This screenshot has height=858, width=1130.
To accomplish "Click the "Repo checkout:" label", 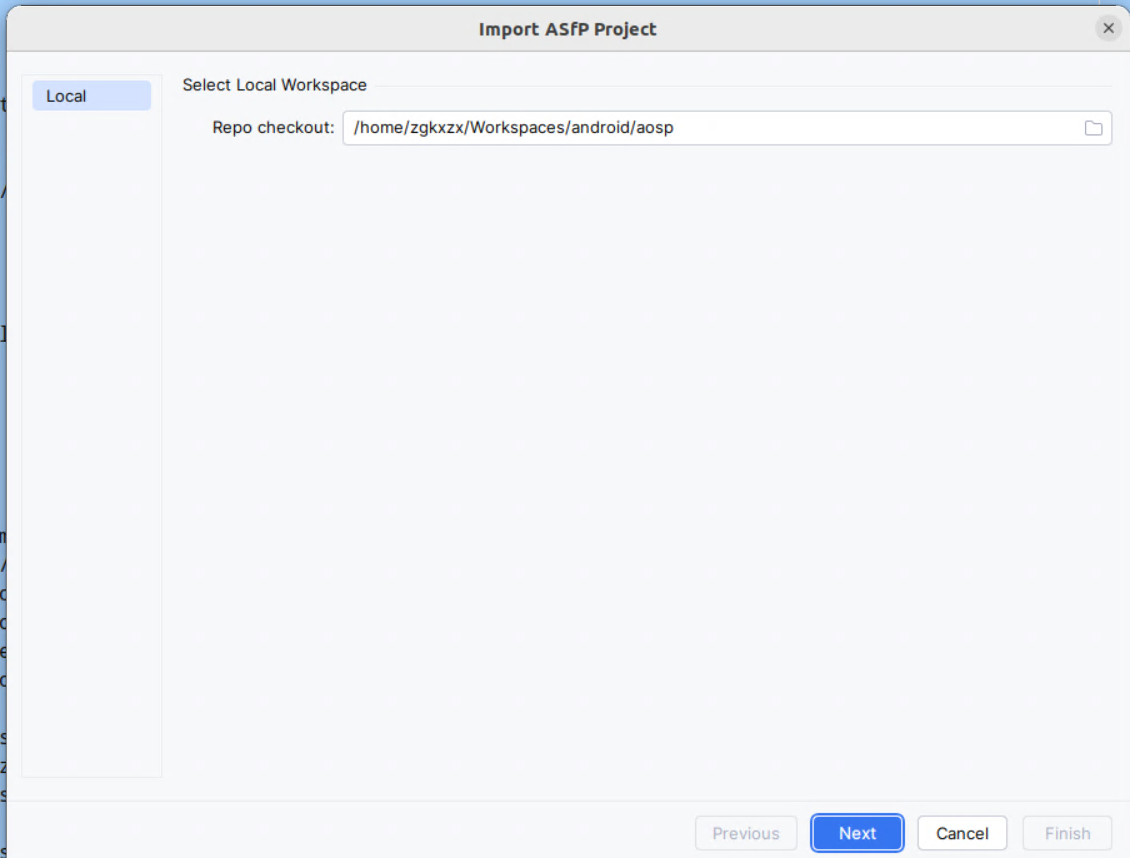I will [273, 128].
